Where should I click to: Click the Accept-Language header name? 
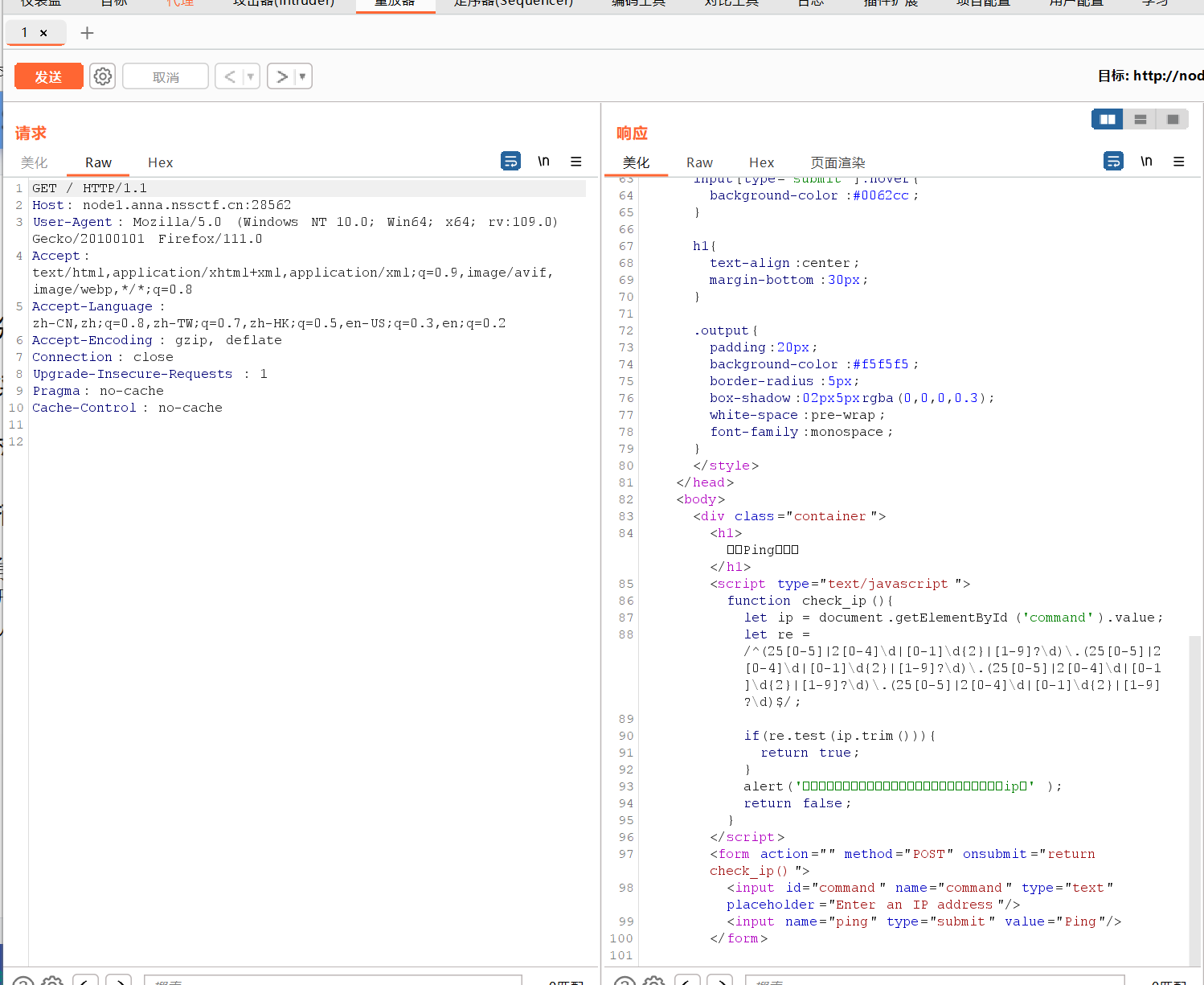92,306
